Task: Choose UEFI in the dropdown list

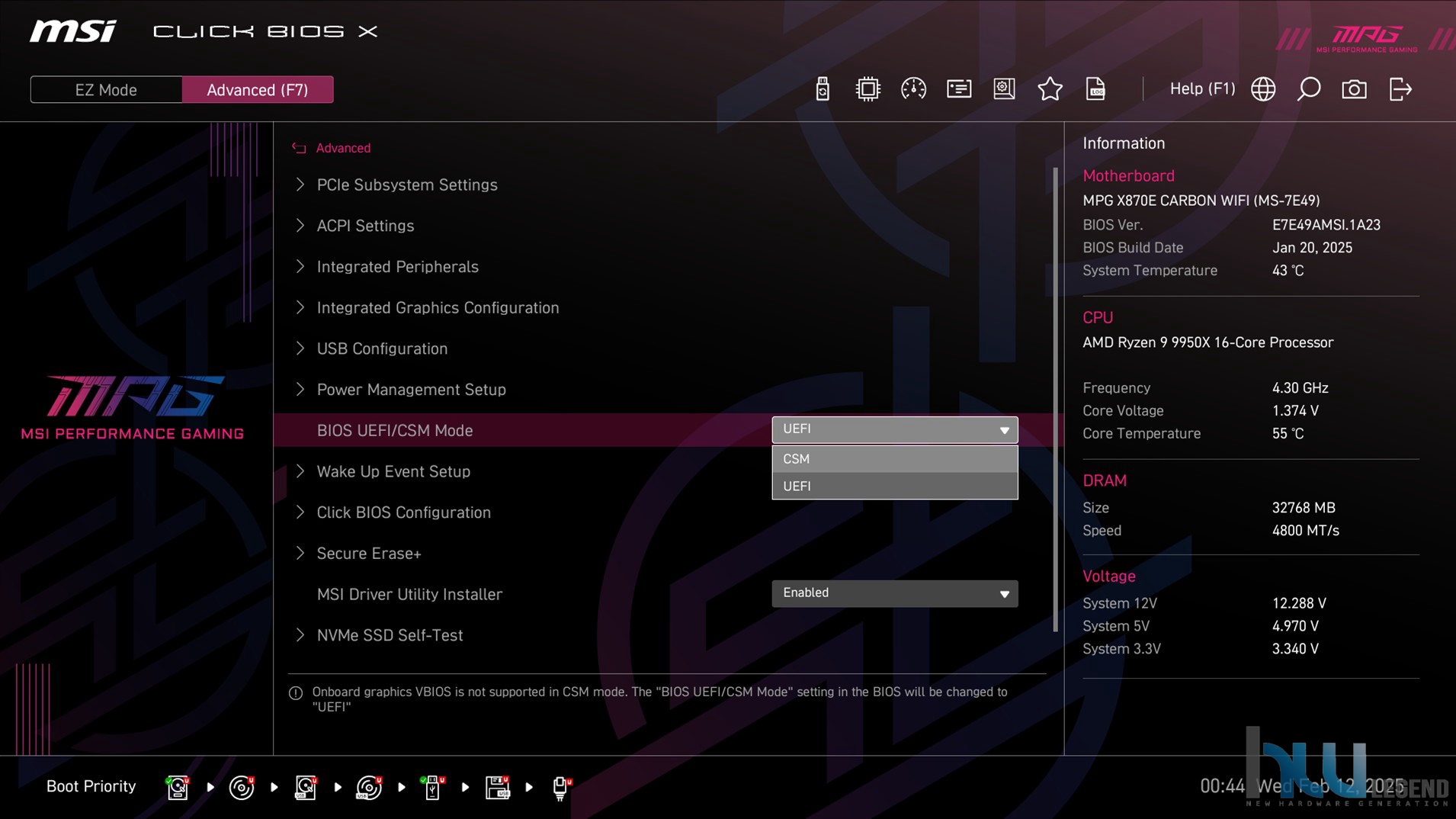Action: (895, 486)
